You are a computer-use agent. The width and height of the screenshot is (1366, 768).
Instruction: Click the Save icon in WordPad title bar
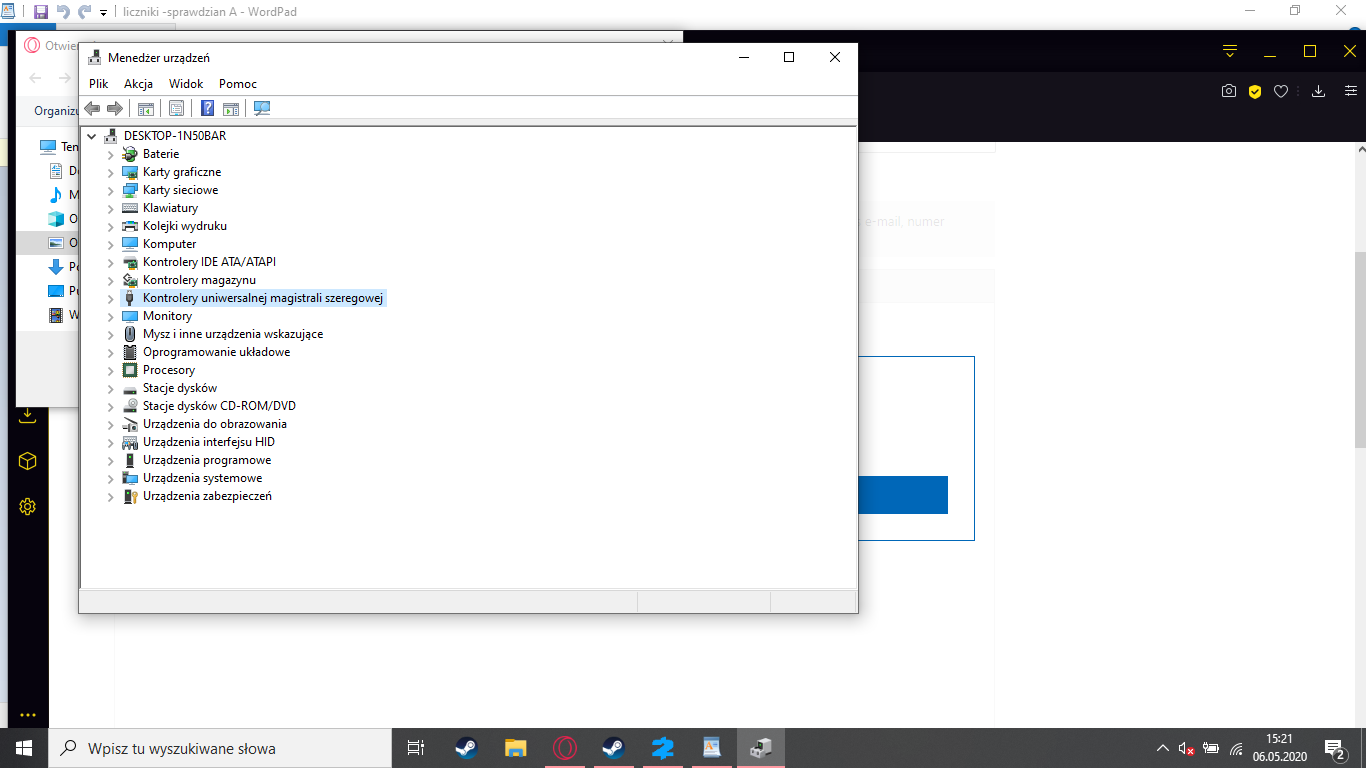pos(40,12)
